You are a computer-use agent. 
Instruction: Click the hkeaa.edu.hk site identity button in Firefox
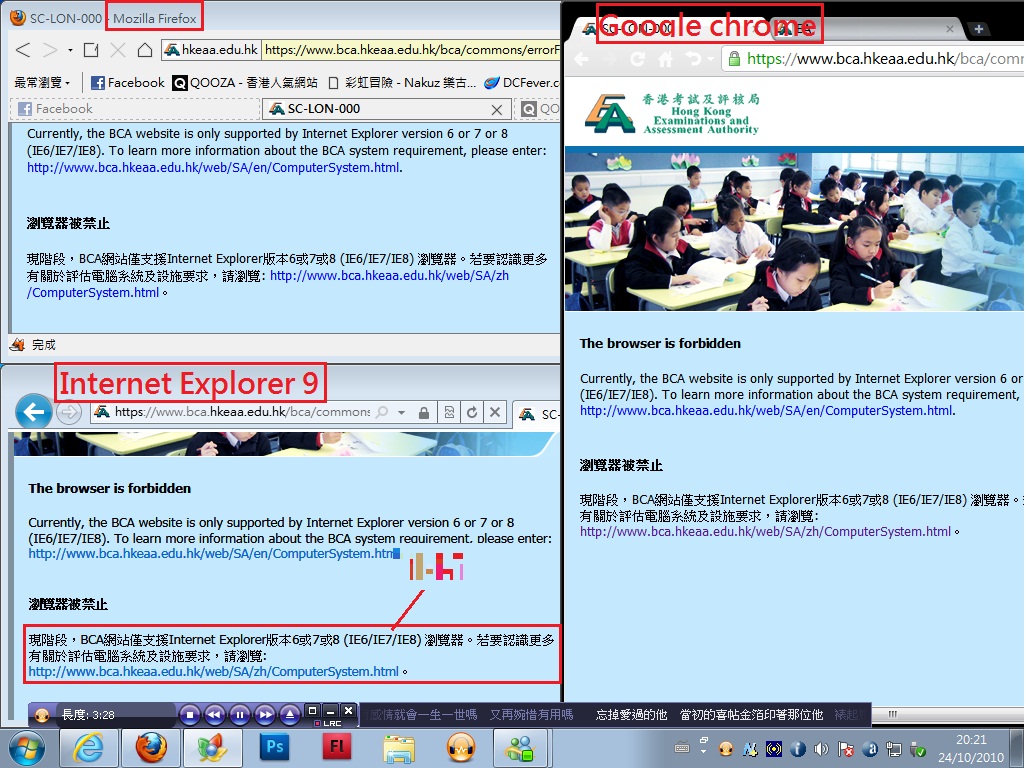click(x=211, y=50)
